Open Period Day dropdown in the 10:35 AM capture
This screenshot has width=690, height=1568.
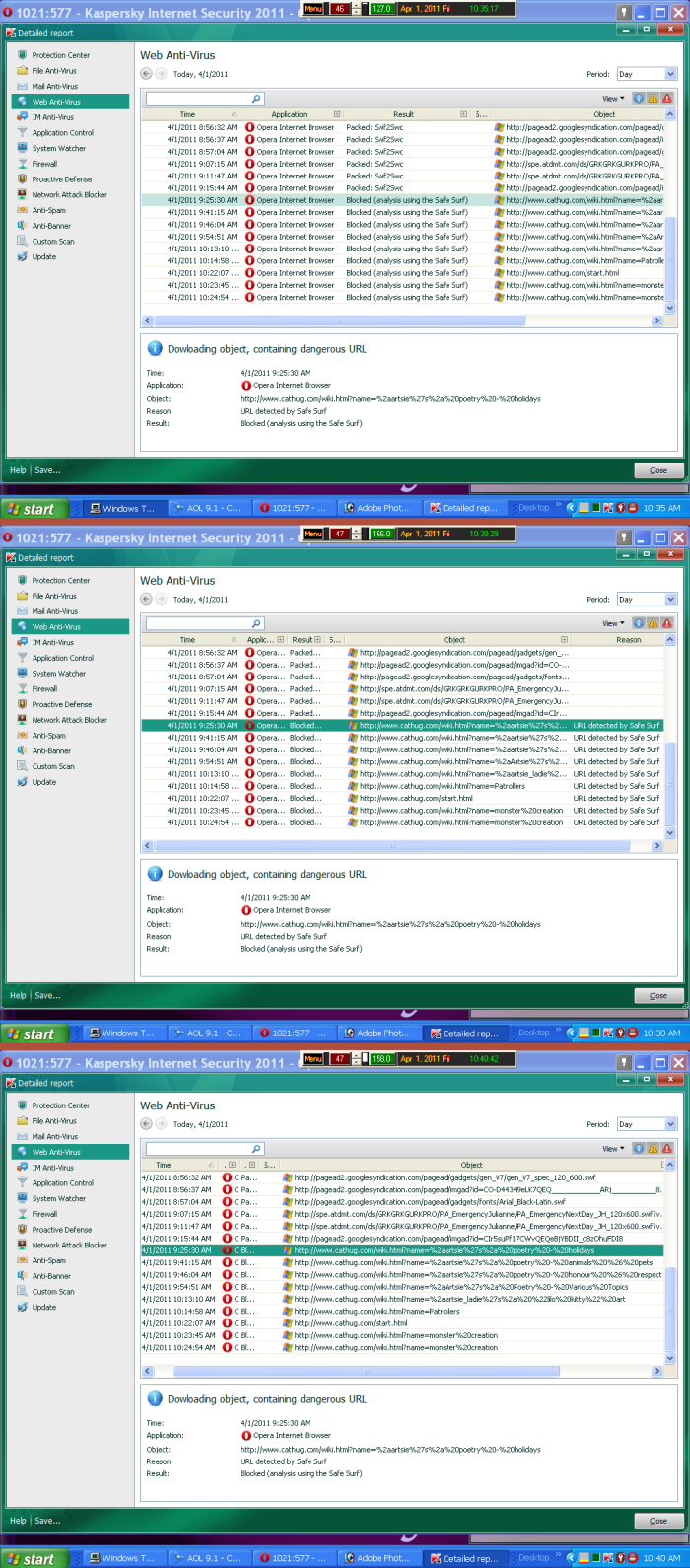(x=647, y=74)
